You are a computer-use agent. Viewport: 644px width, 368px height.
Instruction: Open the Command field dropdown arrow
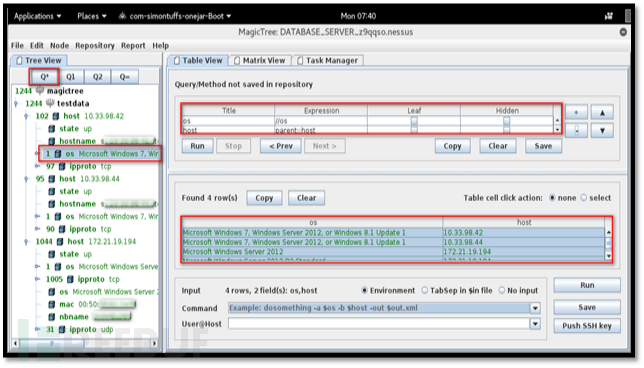point(535,308)
